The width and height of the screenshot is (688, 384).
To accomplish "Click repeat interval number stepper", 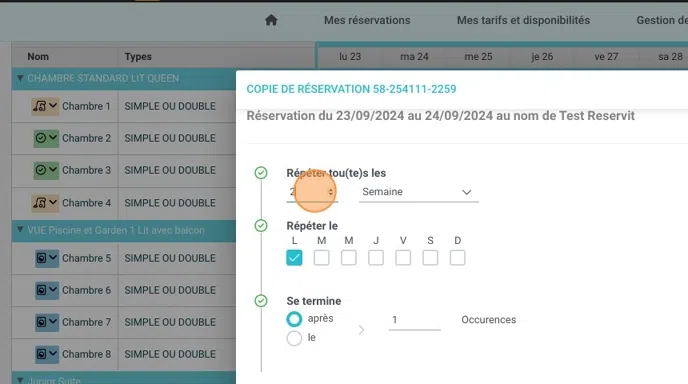I will point(330,192).
